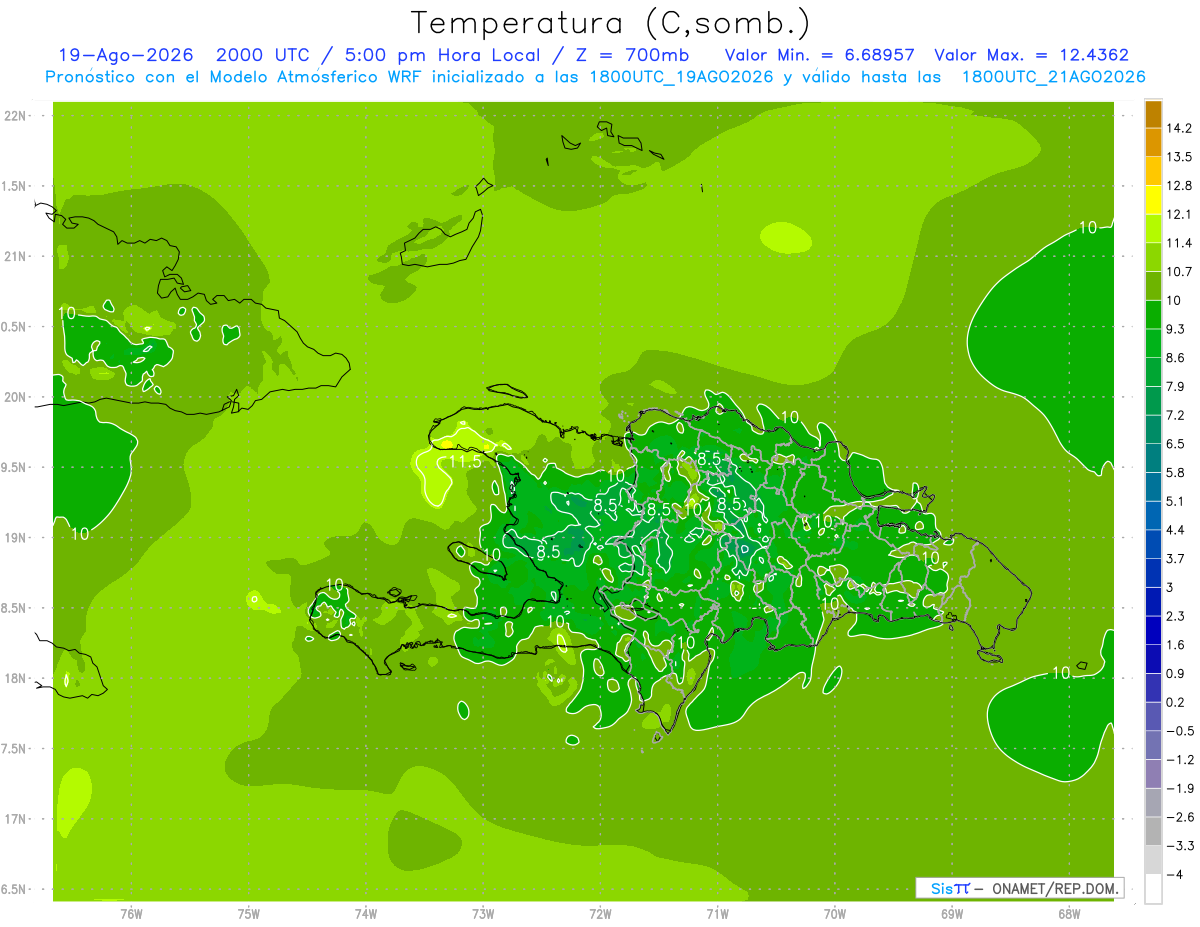Image resolution: width=1200 pixels, height=927 pixels.
Task: Click the "69W" longitude axis label
Action: click(x=952, y=913)
